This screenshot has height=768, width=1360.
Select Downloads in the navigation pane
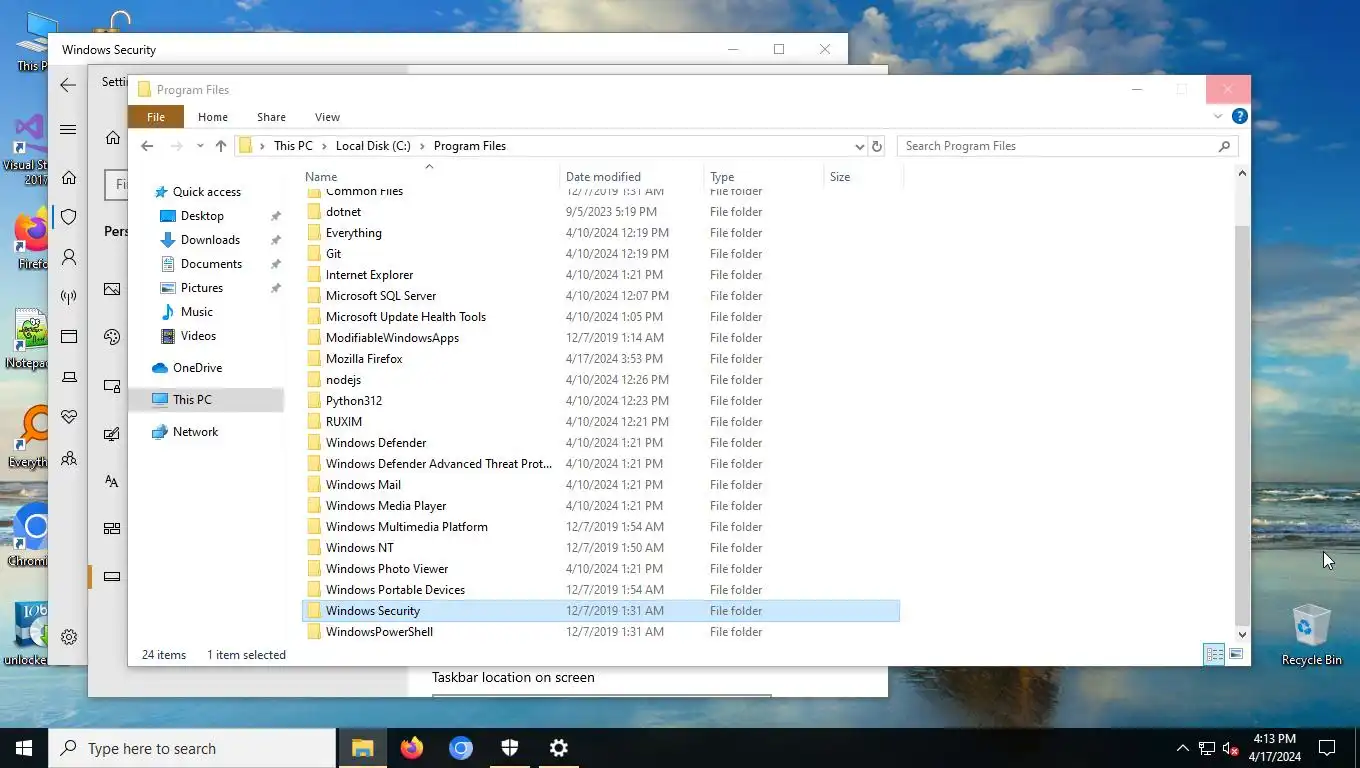pyautogui.click(x=210, y=240)
